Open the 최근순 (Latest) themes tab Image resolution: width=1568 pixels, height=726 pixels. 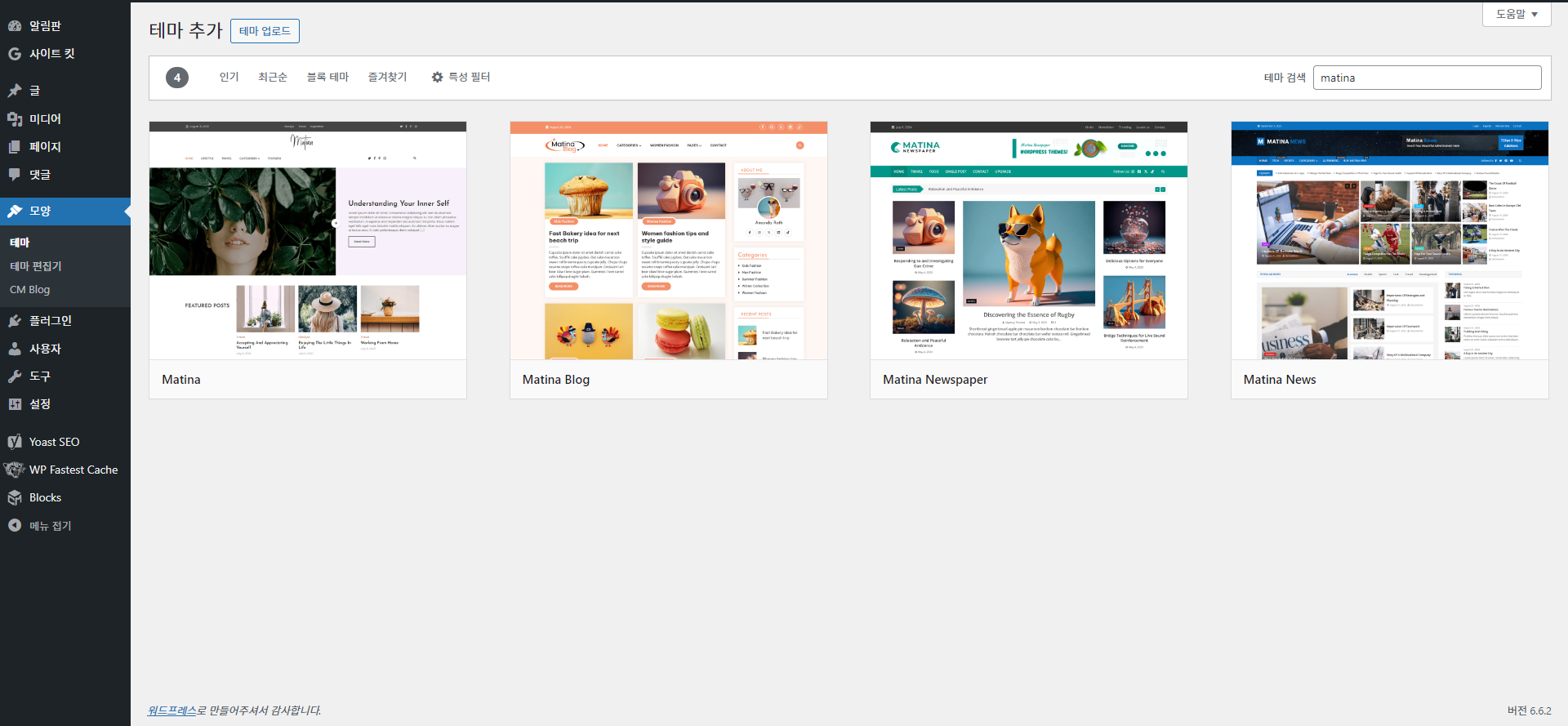click(x=273, y=77)
